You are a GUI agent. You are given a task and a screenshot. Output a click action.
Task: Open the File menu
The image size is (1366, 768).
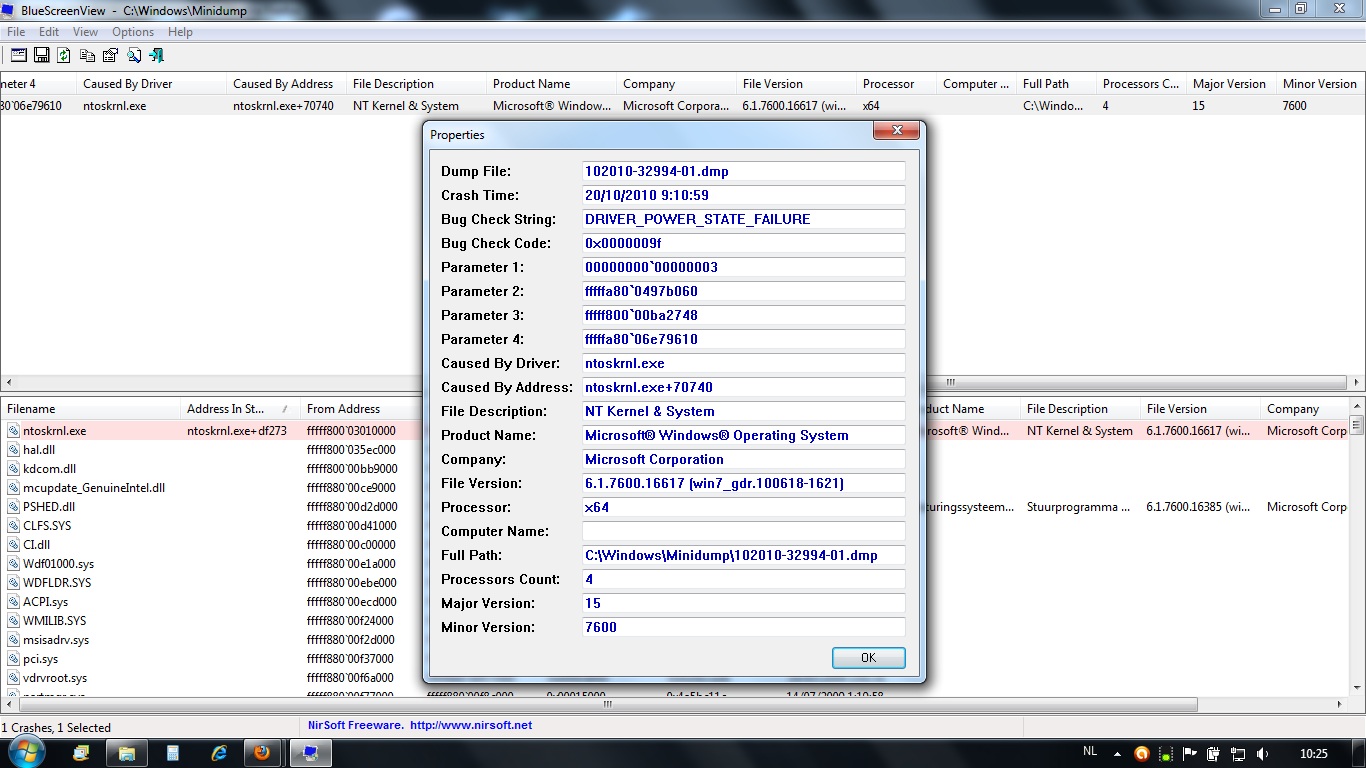pyautogui.click(x=16, y=32)
